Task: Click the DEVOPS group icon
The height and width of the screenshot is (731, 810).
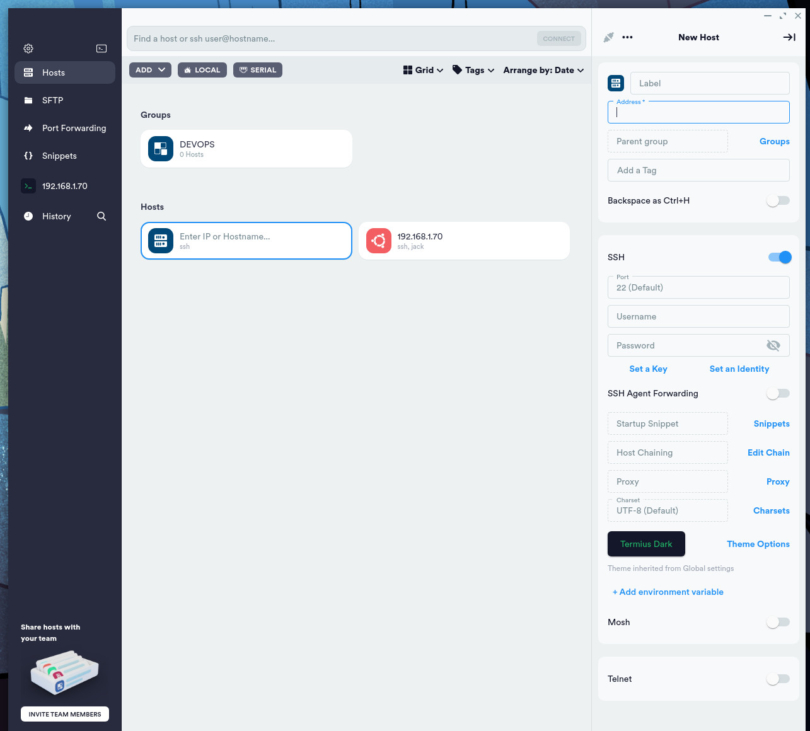Action: pos(161,149)
